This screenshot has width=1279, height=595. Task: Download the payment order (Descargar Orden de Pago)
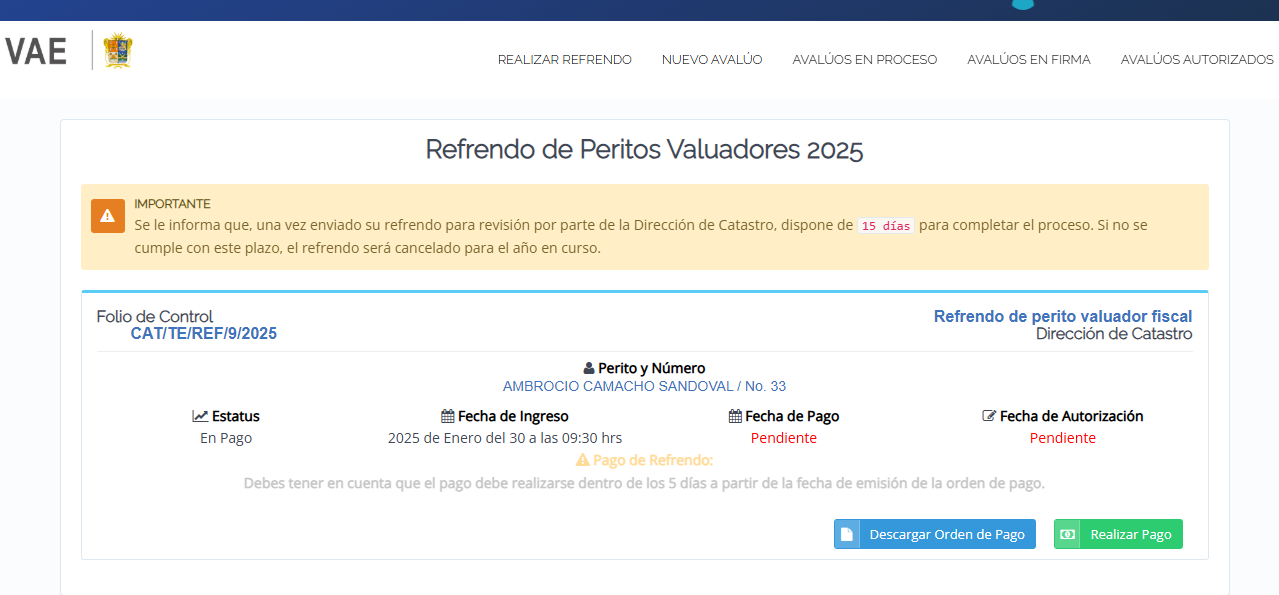(935, 534)
